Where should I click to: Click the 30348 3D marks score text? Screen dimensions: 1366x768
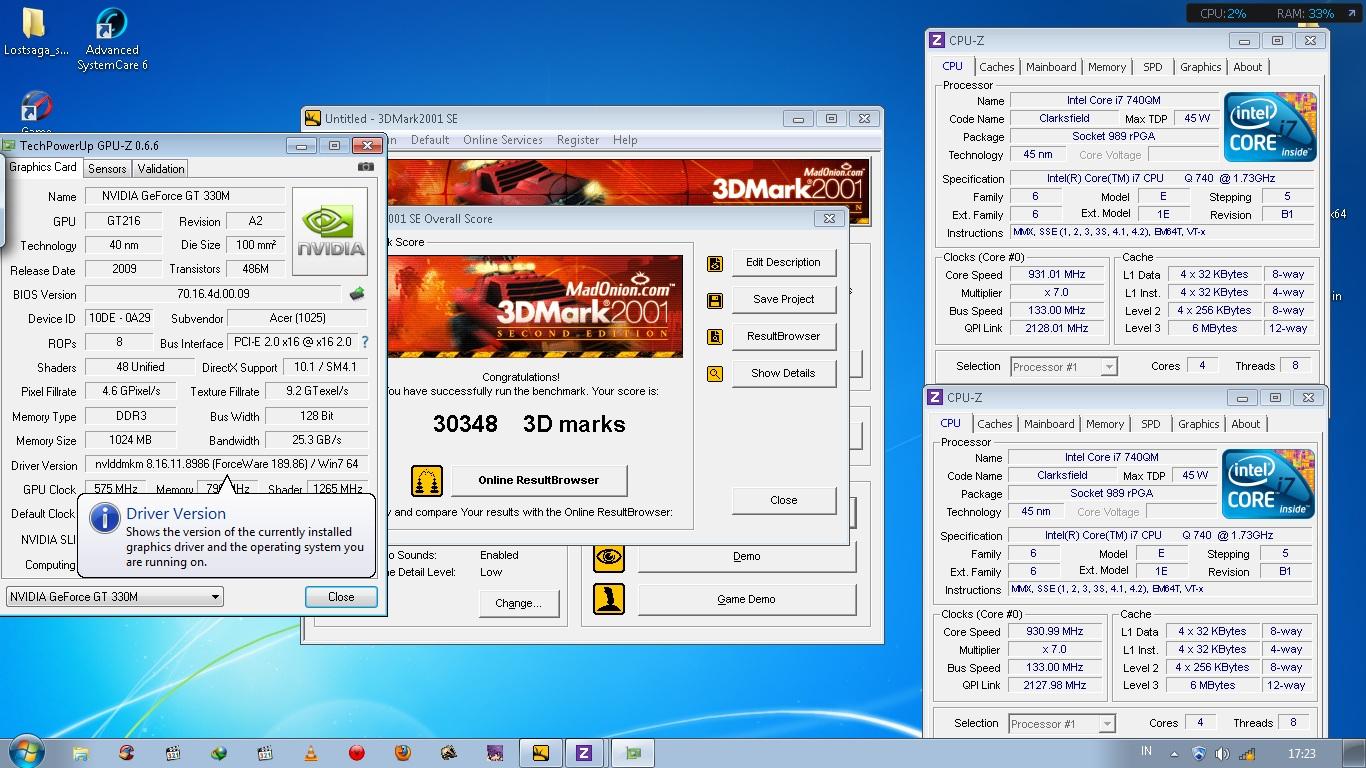point(529,424)
